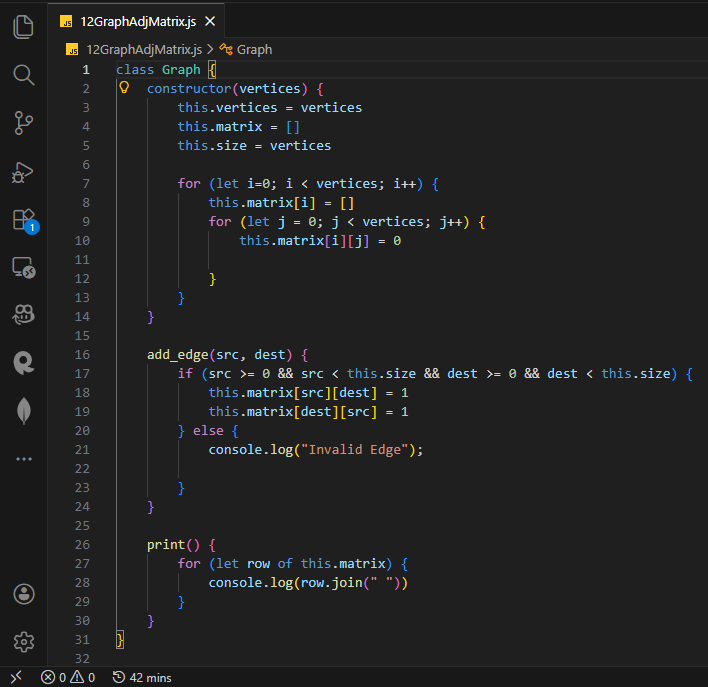Screen dimensions: 708x687
Task: Open Problems panel via errors and warnings count
Action: (68, 677)
